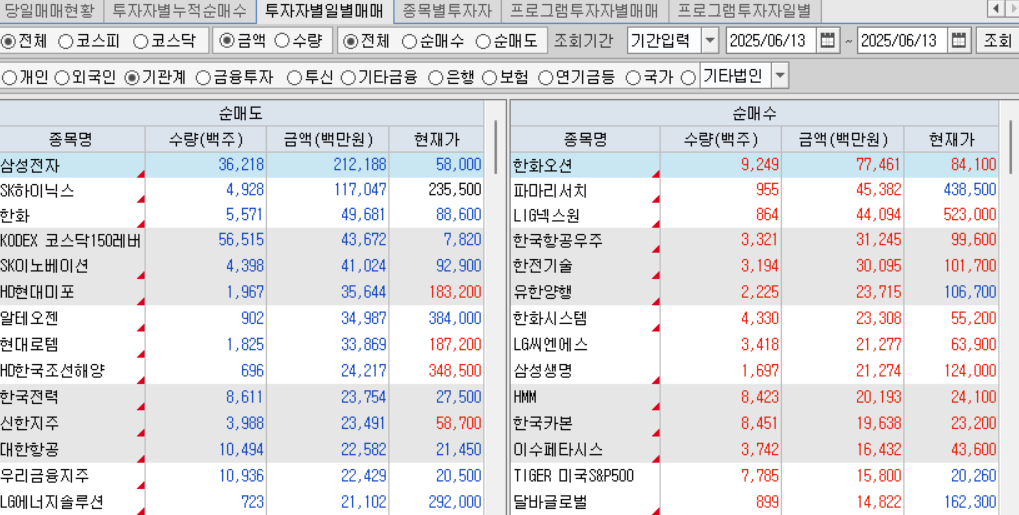Screen dimensions: 1019x515
Task: Select the 국가 investor radio
Action: coord(632,77)
